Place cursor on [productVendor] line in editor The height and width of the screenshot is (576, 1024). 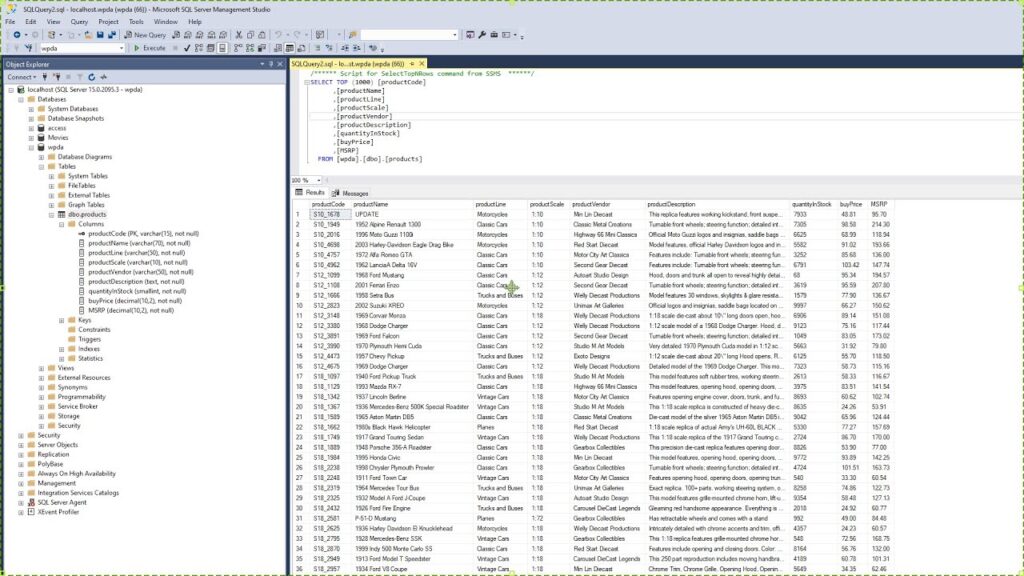click(364, 116)
